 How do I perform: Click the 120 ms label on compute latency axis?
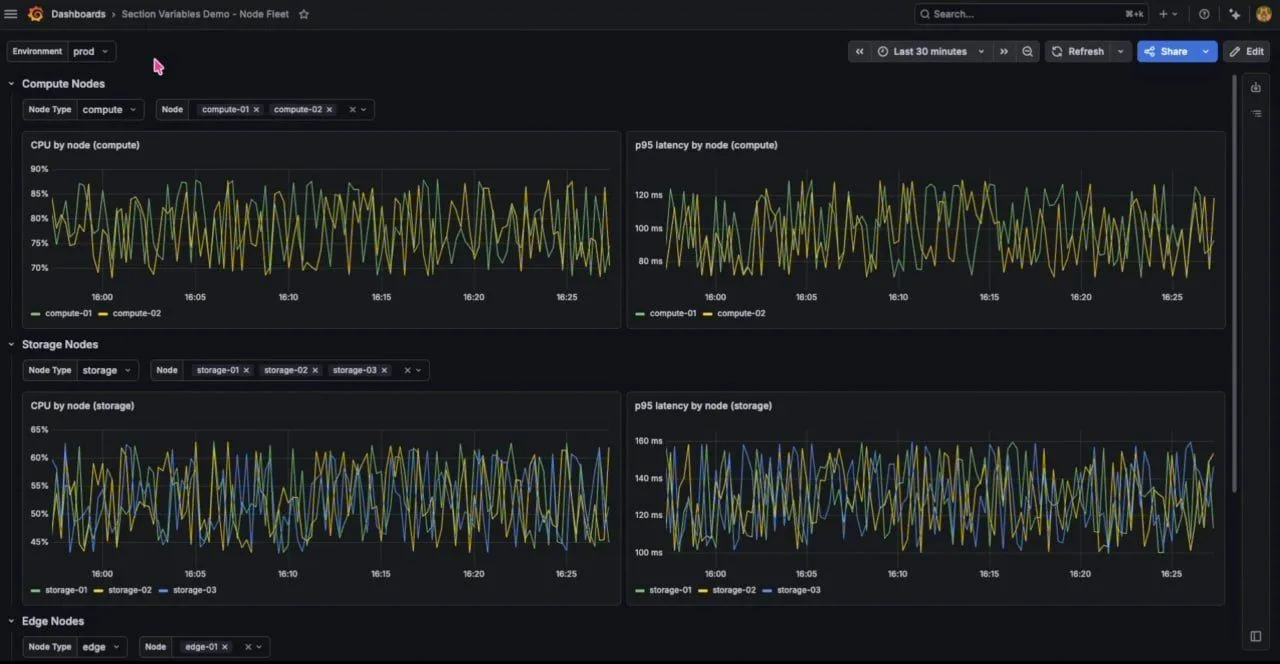tap(649, 195)
